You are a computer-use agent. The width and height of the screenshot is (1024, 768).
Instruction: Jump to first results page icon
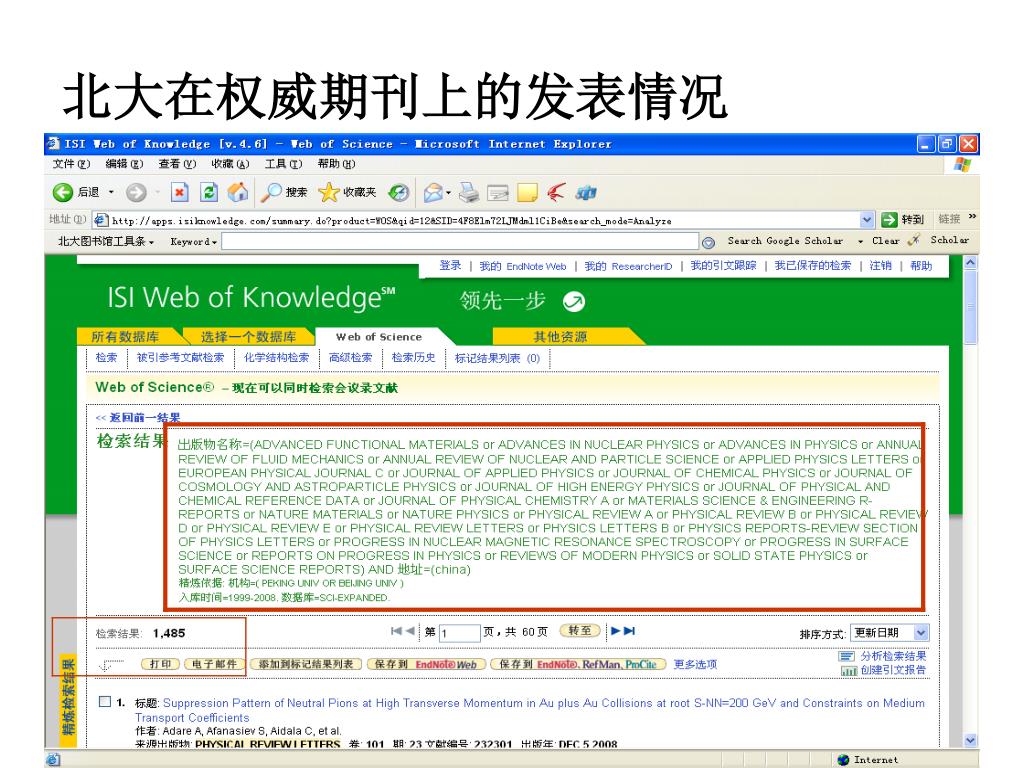396,631
